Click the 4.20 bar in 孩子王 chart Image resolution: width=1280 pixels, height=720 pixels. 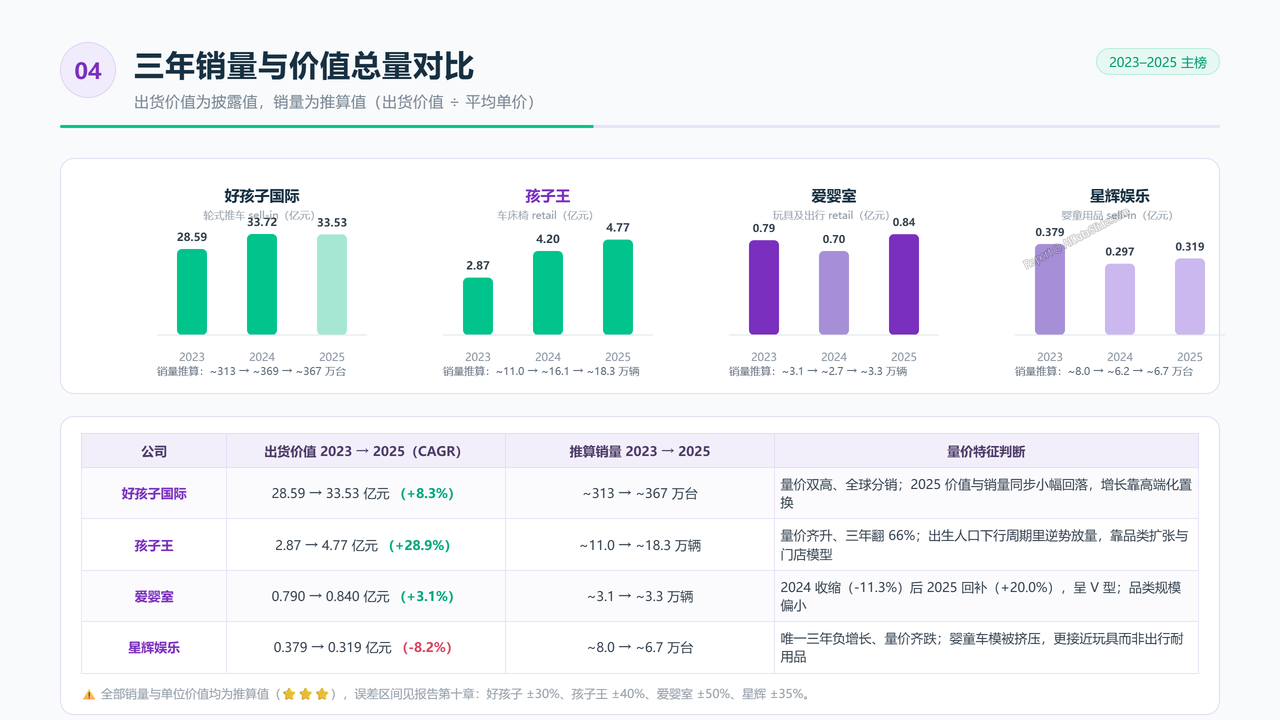coord(548,293)
